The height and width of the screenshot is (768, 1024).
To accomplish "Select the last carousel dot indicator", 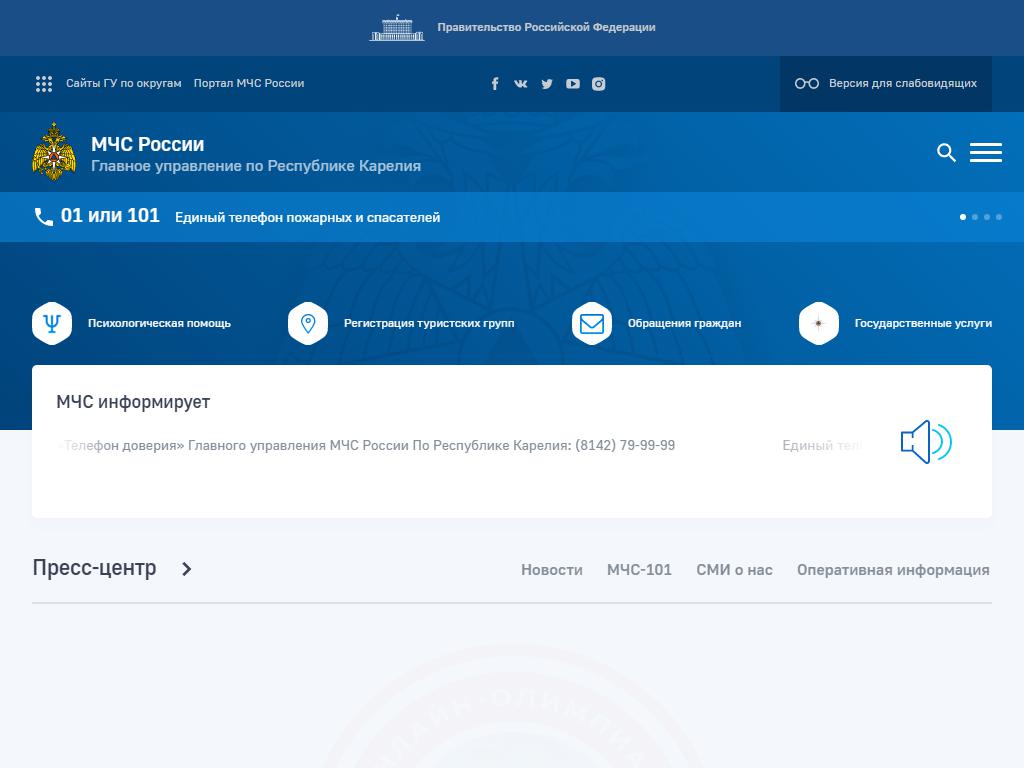I will pos(999,217).
